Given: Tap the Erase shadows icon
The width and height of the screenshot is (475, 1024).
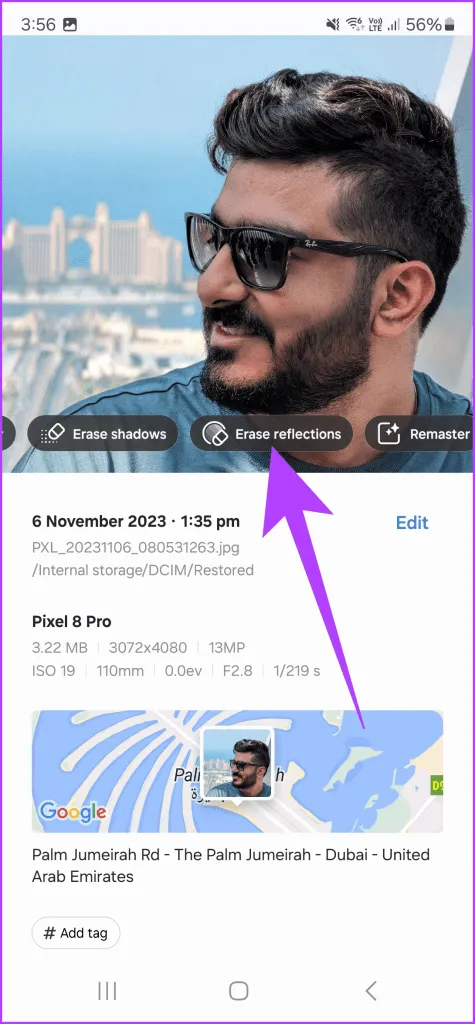Looking at the screenshot, I should [52, 434].
